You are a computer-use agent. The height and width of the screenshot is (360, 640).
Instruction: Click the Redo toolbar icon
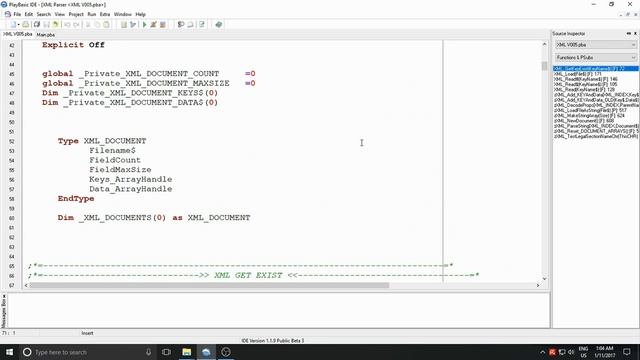[x=76, y=25]
